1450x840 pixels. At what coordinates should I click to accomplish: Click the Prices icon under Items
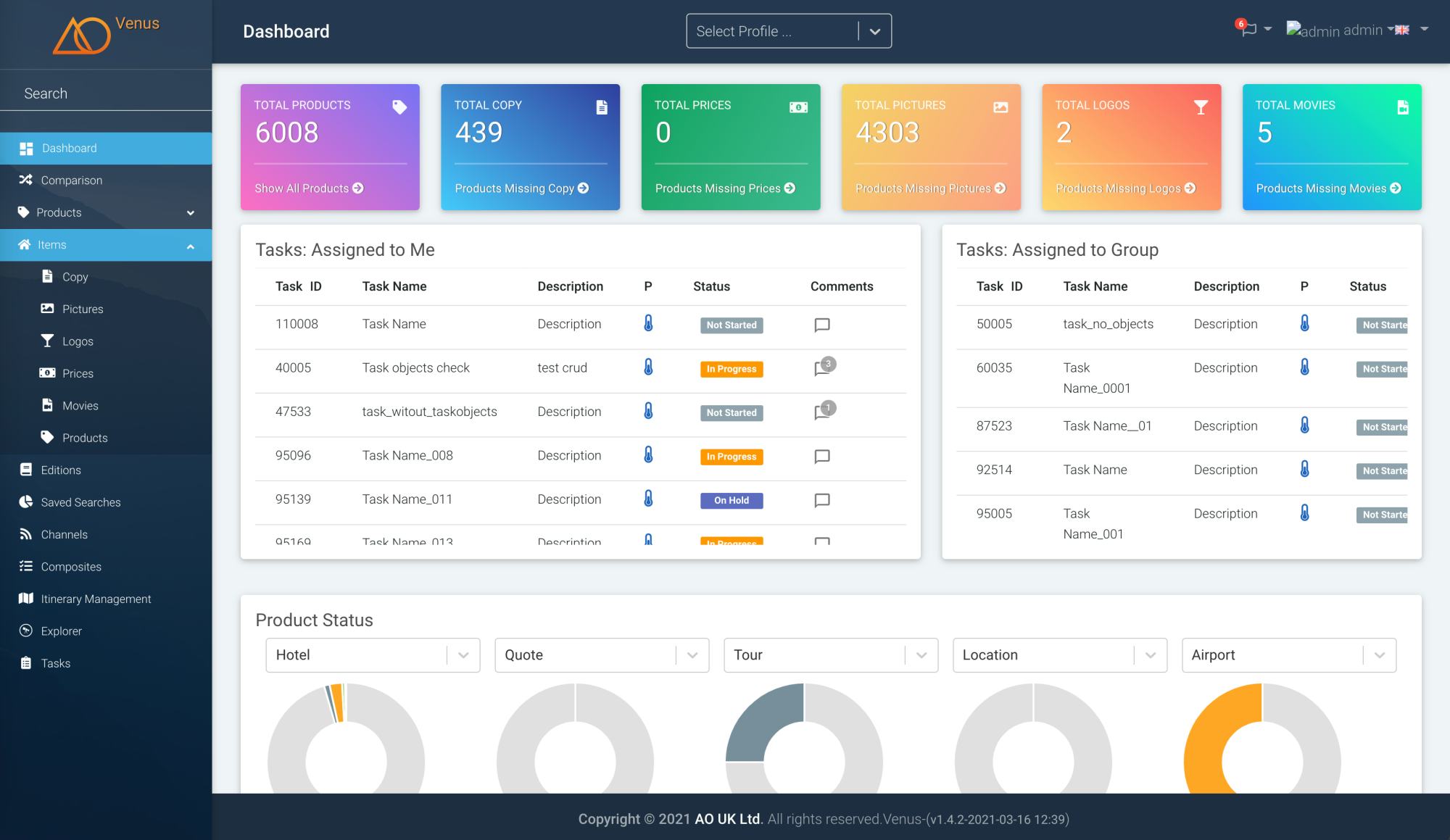click(48, 373)
